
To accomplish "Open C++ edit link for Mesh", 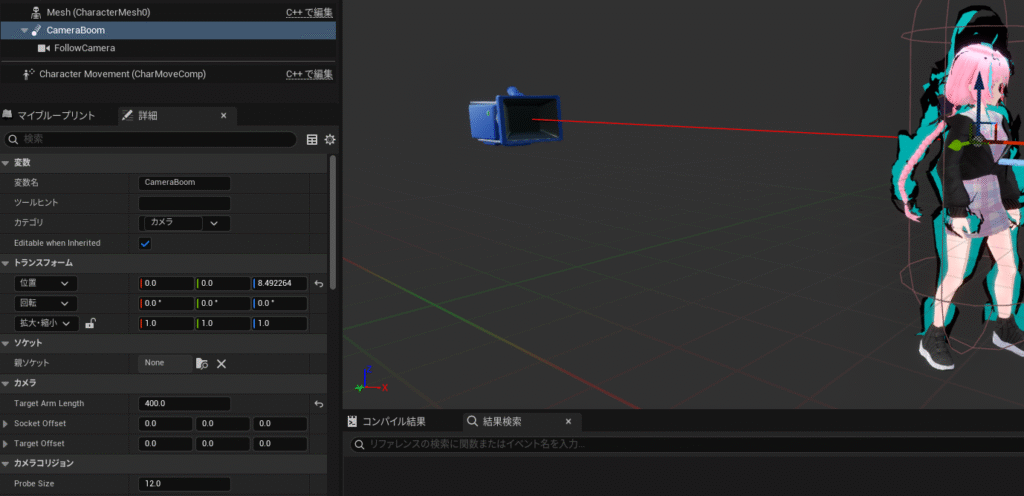I will coord(309,12).
